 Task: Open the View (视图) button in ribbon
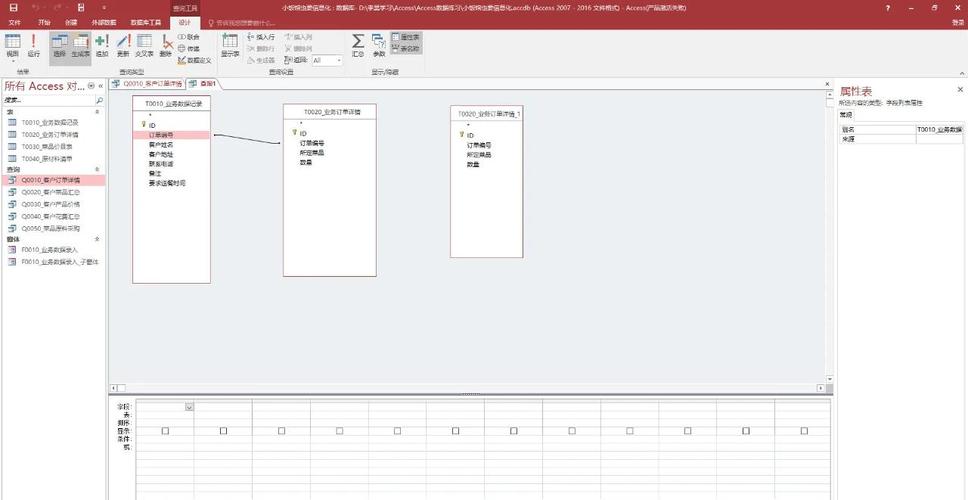point(12,47)
